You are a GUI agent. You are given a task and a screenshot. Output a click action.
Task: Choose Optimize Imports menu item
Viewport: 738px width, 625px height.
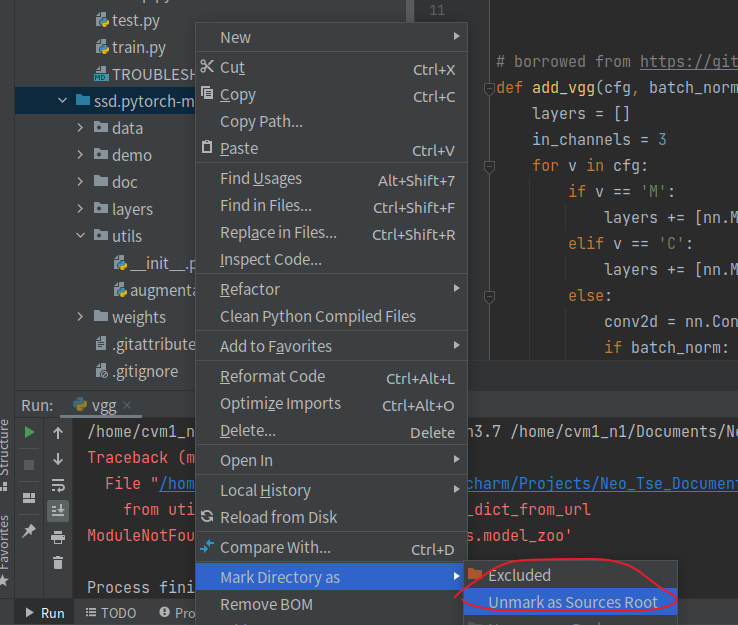(x=331, y=403)
